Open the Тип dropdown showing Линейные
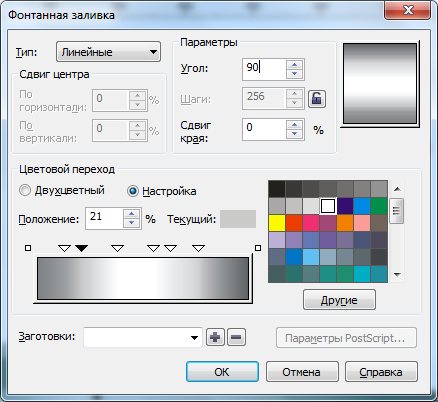This screenshot has width=438, height=402. (x=108, y=52)
